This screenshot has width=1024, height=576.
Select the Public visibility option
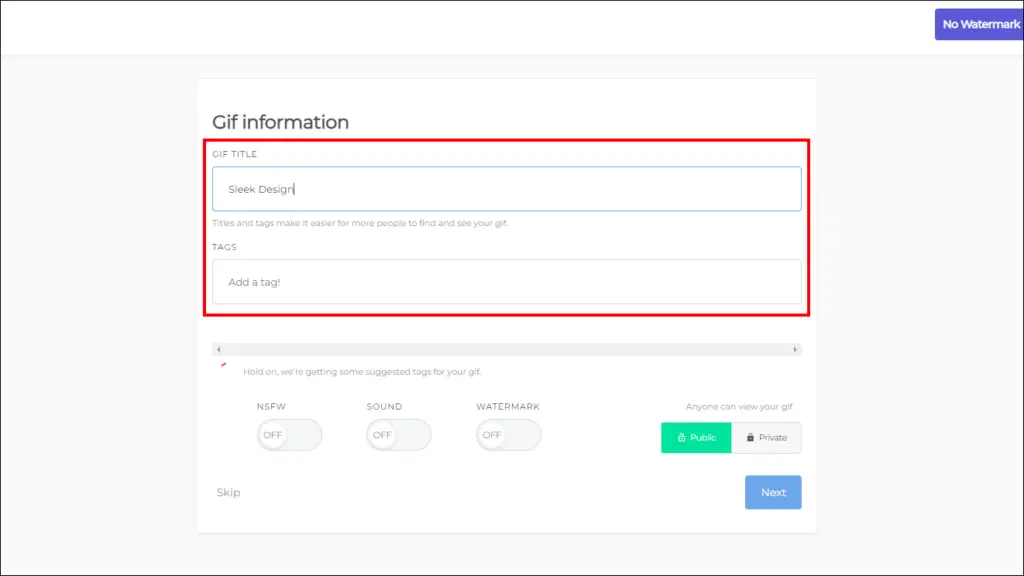pos(696,438)
